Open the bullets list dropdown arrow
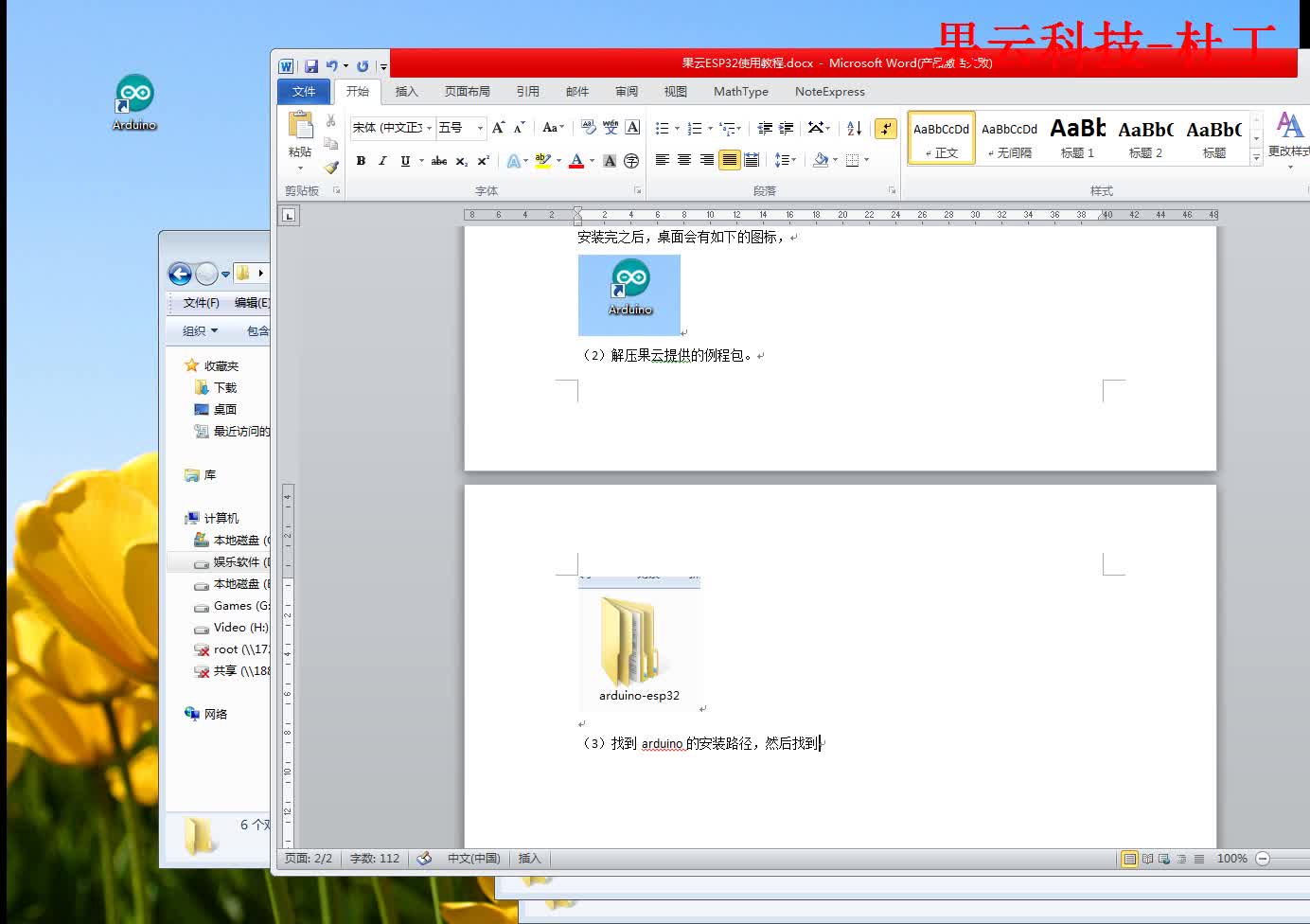Image resolution: width=1310 pixels, height=924 pixels. point(678,128)
